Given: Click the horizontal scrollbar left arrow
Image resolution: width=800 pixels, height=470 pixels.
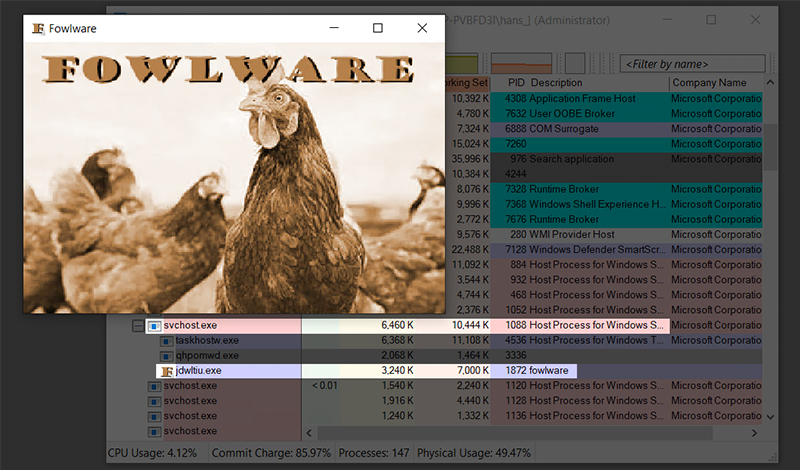Looking at the screenshot, I should (x=309, y=433).
